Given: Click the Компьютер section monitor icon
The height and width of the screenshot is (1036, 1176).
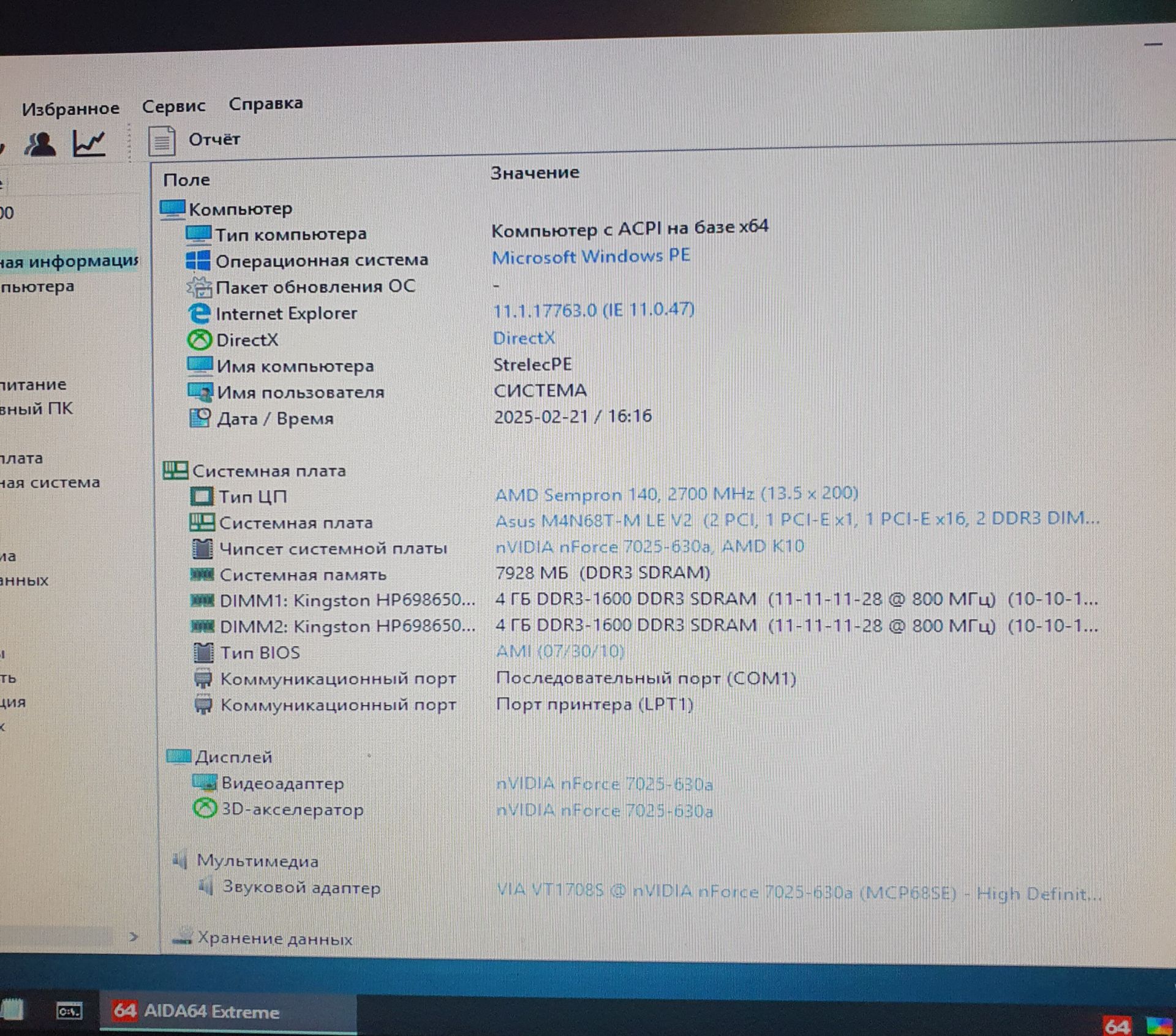Looking at the screenshot, I should coord(172,209).
